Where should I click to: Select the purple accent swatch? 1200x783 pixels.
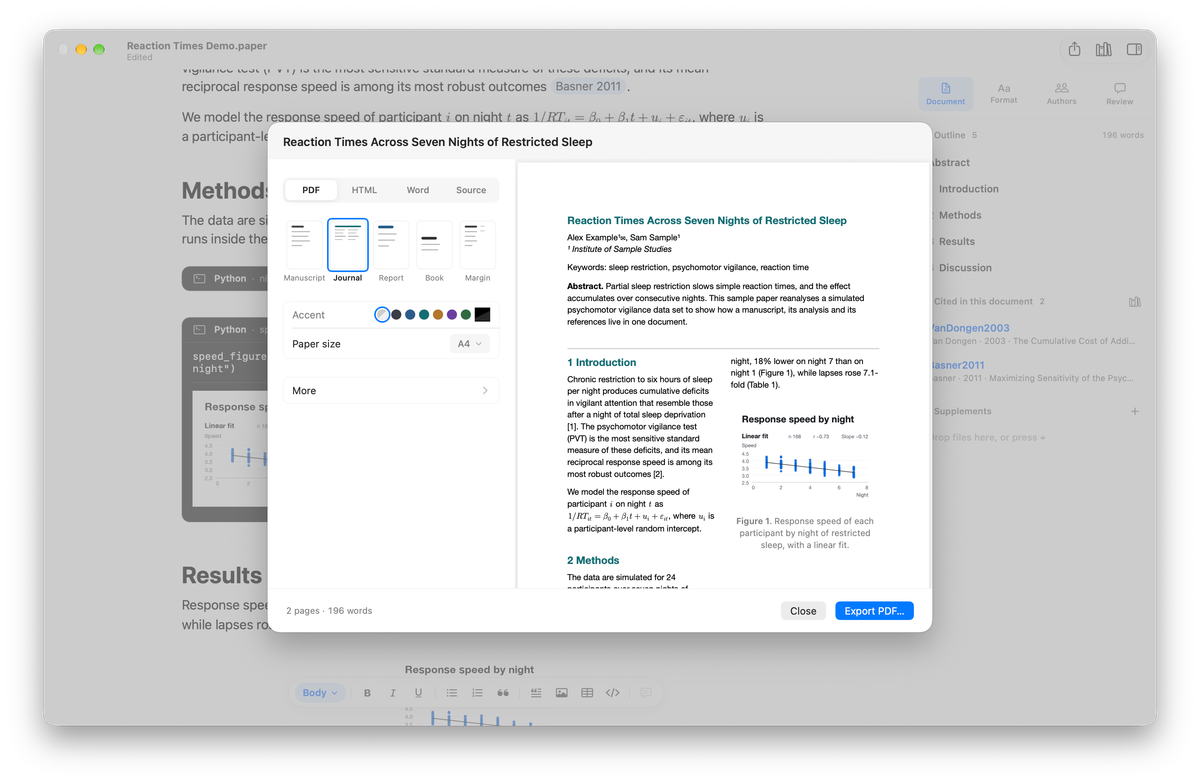pos(452,314)
